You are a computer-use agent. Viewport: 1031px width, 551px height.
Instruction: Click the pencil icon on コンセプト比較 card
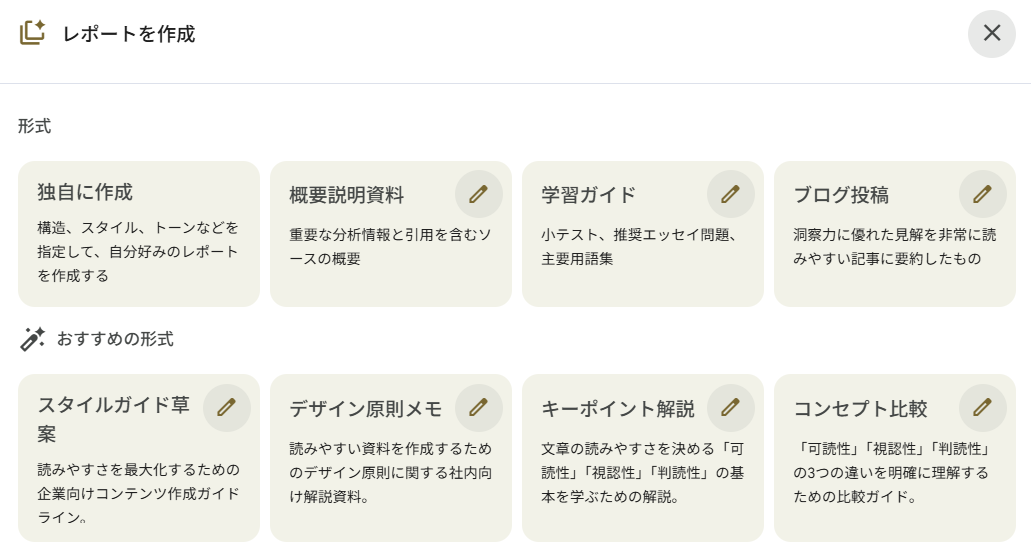pos(983,407)
